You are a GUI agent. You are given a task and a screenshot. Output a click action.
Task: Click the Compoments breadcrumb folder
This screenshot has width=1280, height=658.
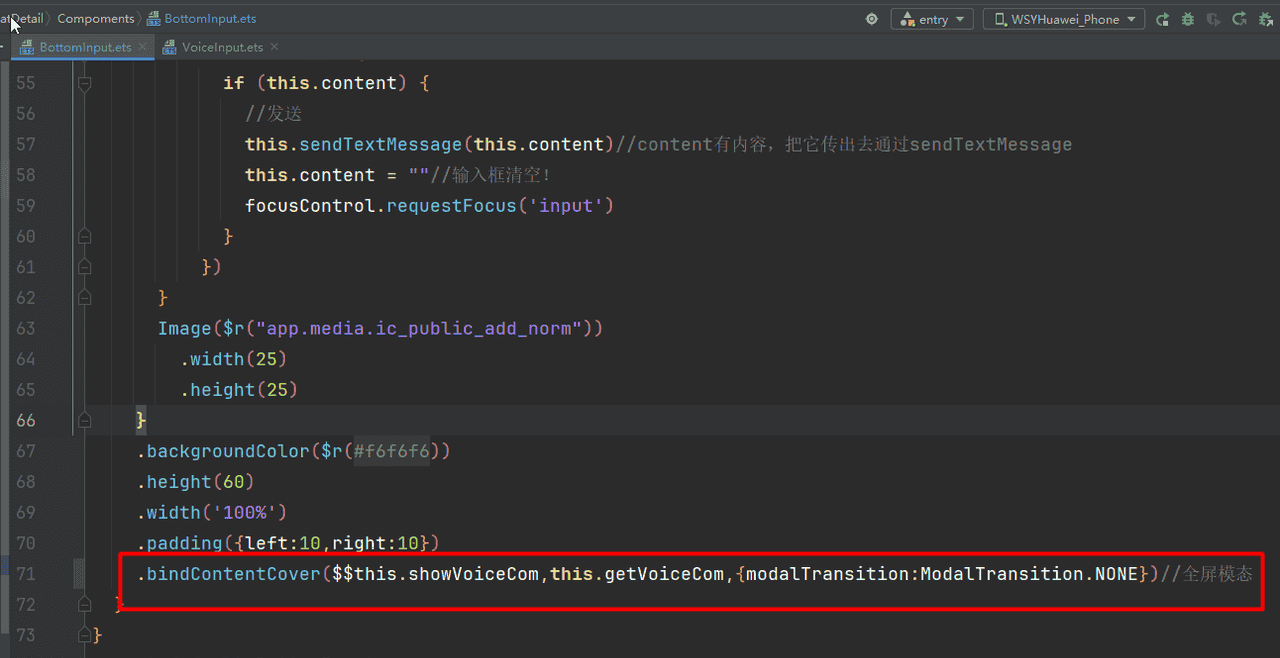(95, 19)
